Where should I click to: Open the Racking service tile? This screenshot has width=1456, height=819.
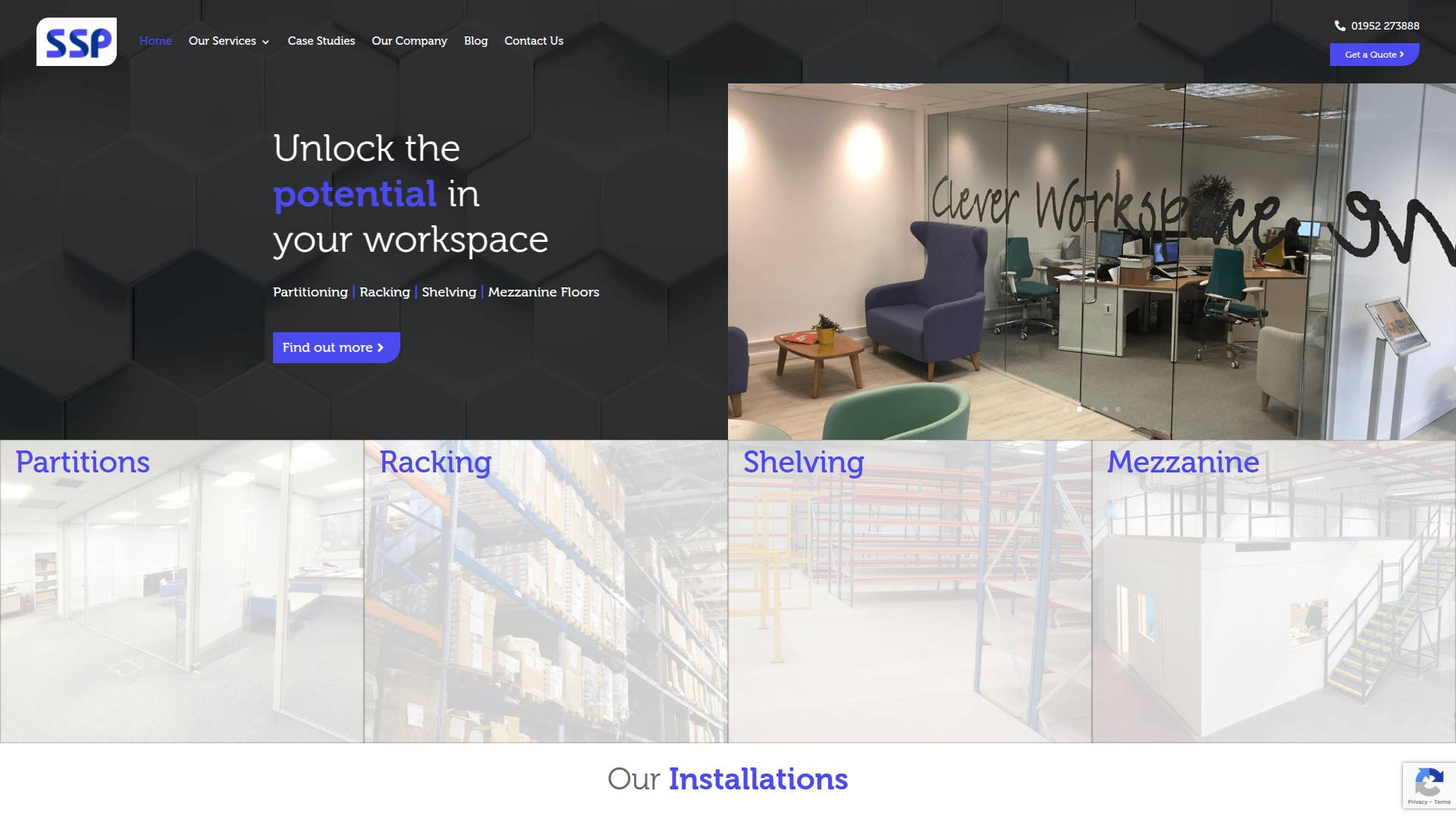546,591
